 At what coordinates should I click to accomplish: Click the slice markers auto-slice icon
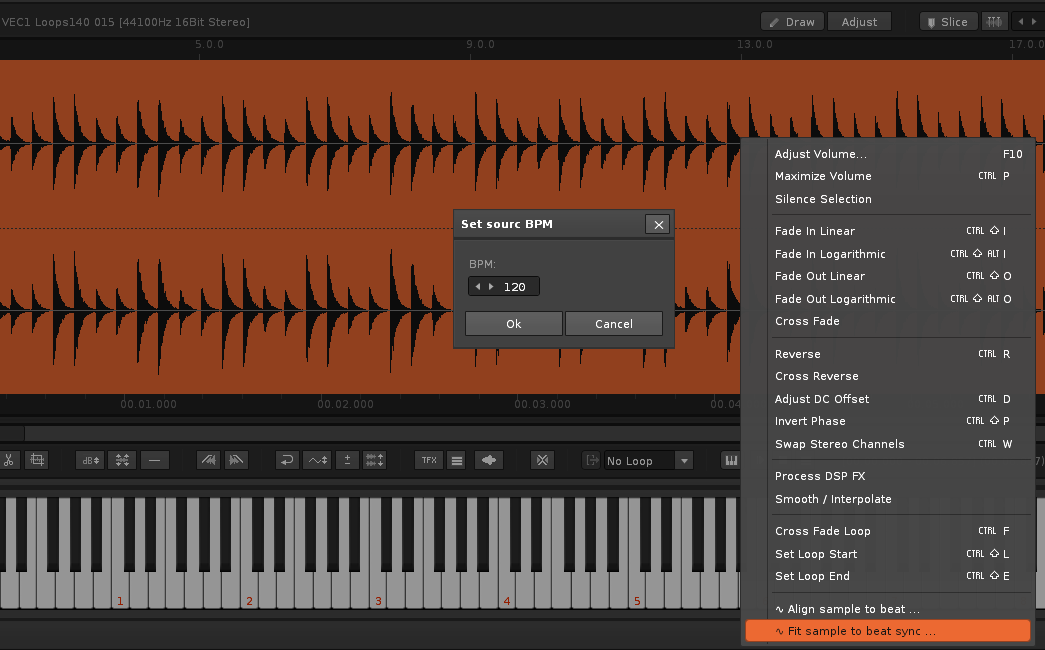(994, 22)
